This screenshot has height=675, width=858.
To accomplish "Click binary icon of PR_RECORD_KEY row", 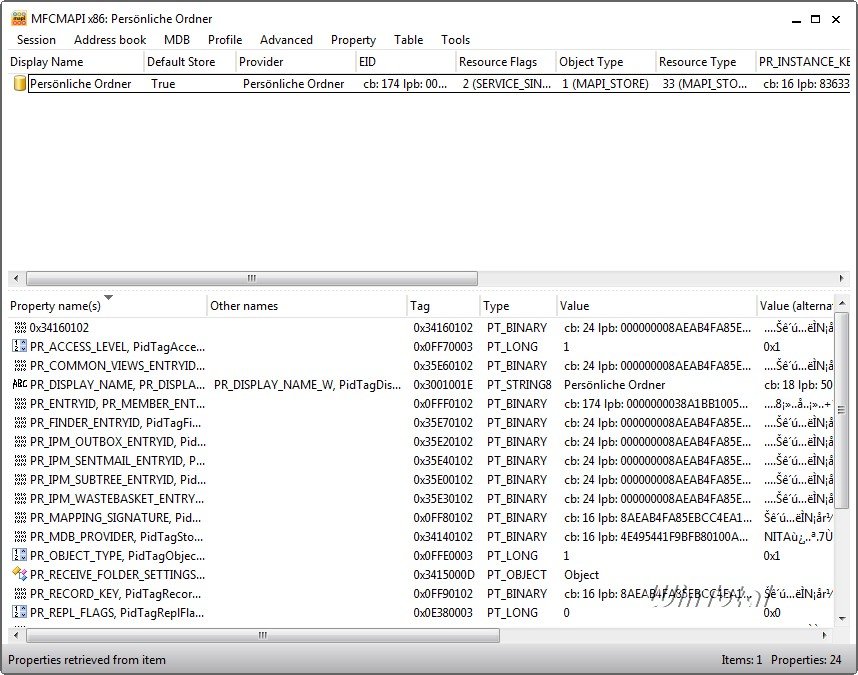I will [x=20, y=593].
